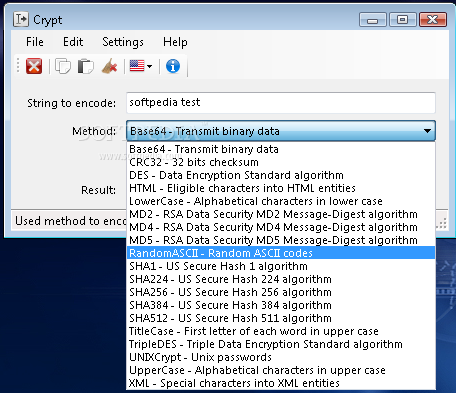Select SHA224 - US Secure Hash 224 algorithm
456x393 pixels.
[281, 279]
